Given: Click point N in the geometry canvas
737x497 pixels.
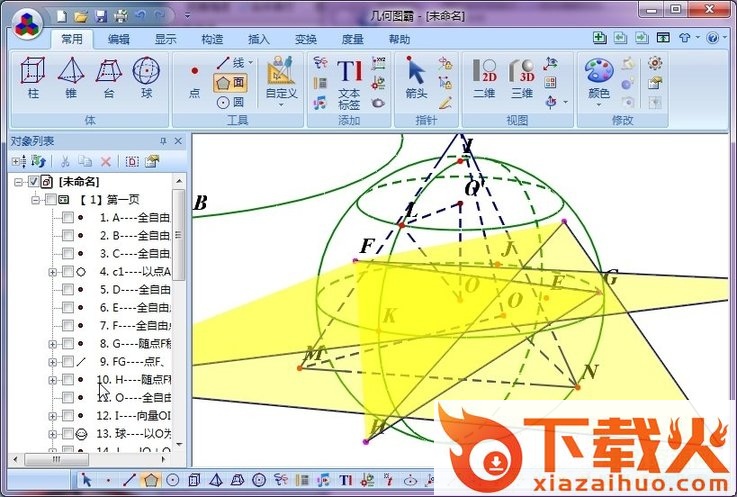Looking at the screenshot, I should pyautogui.click(x=577, y=387).
